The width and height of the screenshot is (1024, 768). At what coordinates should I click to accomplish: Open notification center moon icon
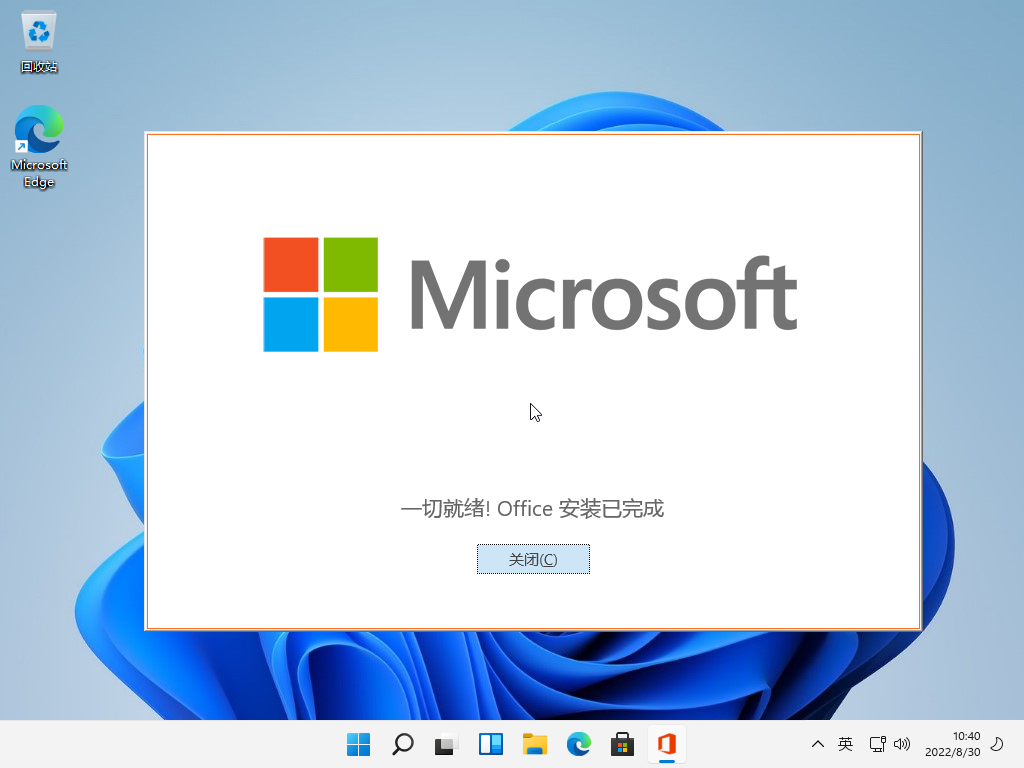pos(997,744)
